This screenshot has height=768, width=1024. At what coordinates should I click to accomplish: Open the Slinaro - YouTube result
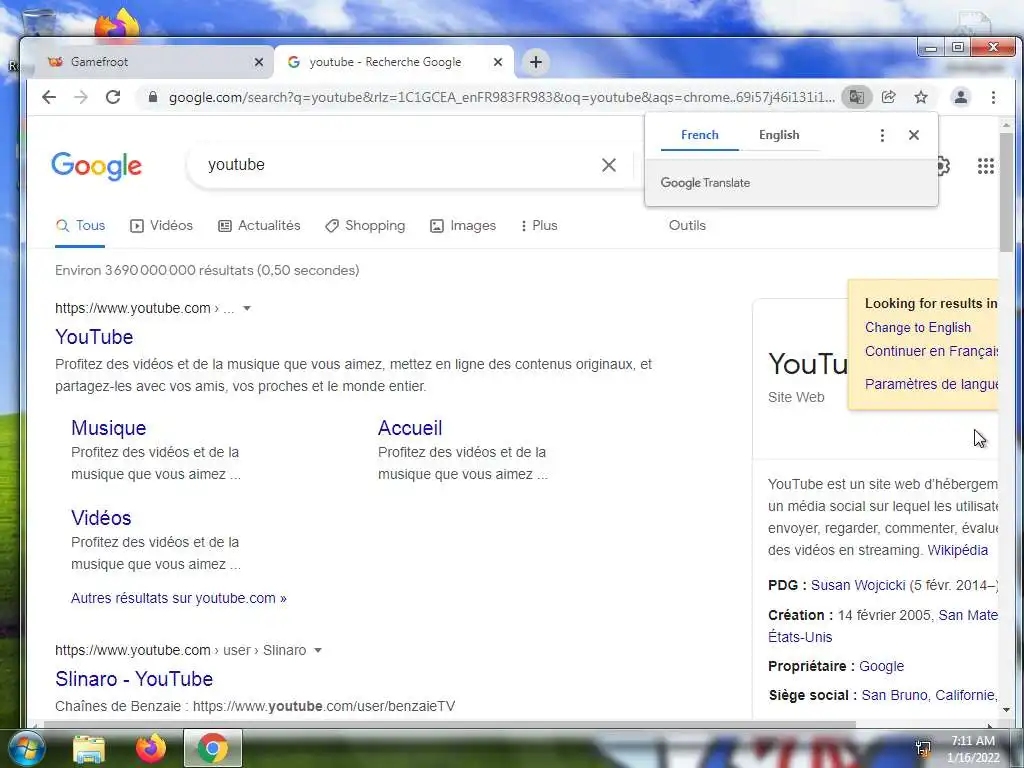point(134,679)
